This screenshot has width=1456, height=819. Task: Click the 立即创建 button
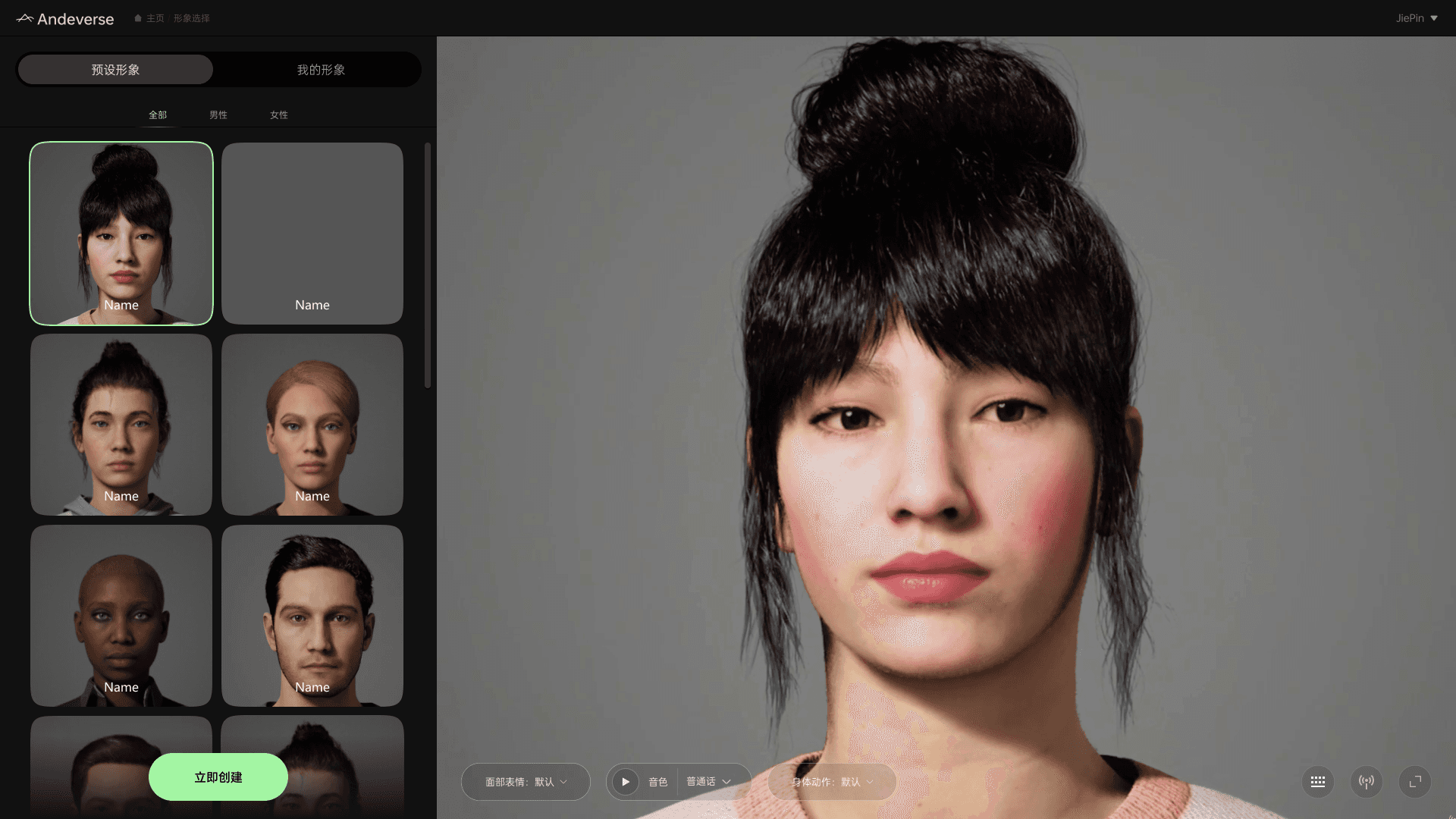click(x=218, y=777)
